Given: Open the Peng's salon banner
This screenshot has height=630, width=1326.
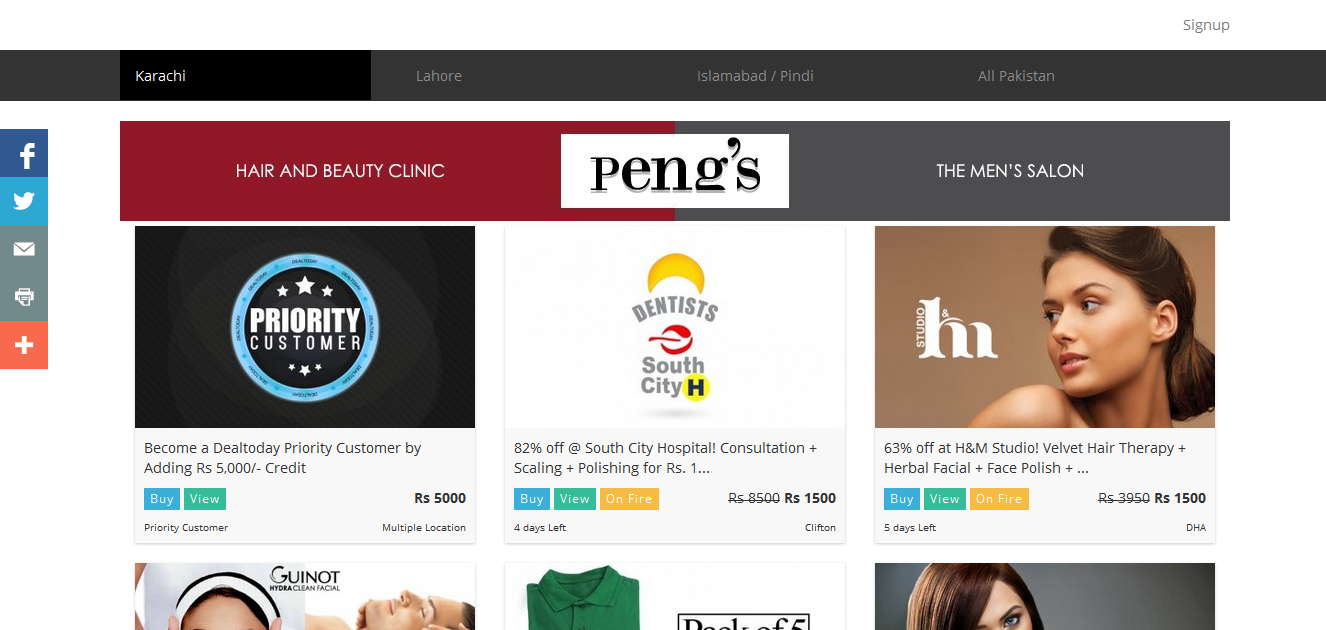Looking at the screenshot, I should [x=675, y=171].
